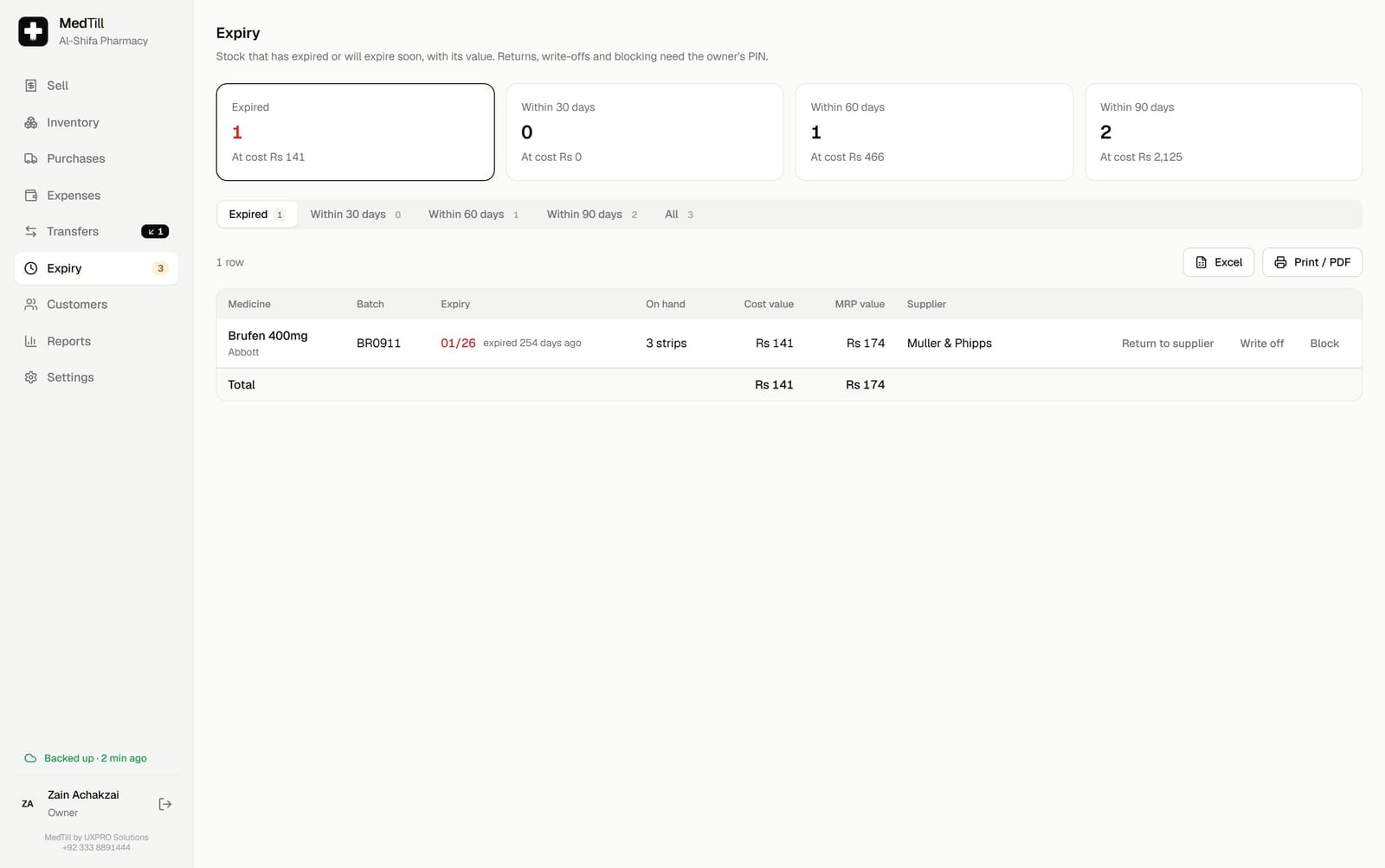
Task: Select the Within 60 days summary card
Action: 934,132
